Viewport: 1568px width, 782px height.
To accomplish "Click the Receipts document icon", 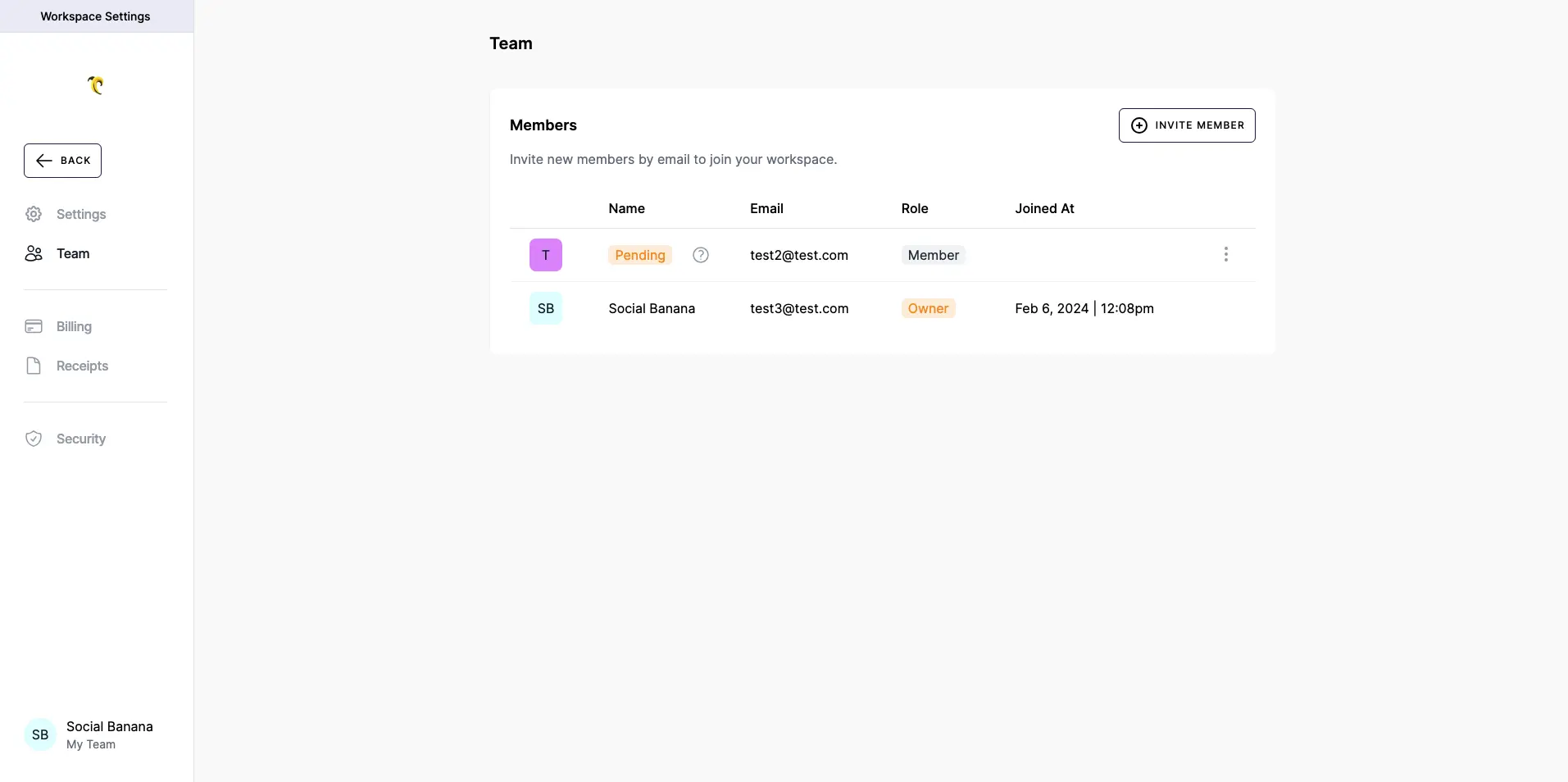I will click(x=34, y=366).
